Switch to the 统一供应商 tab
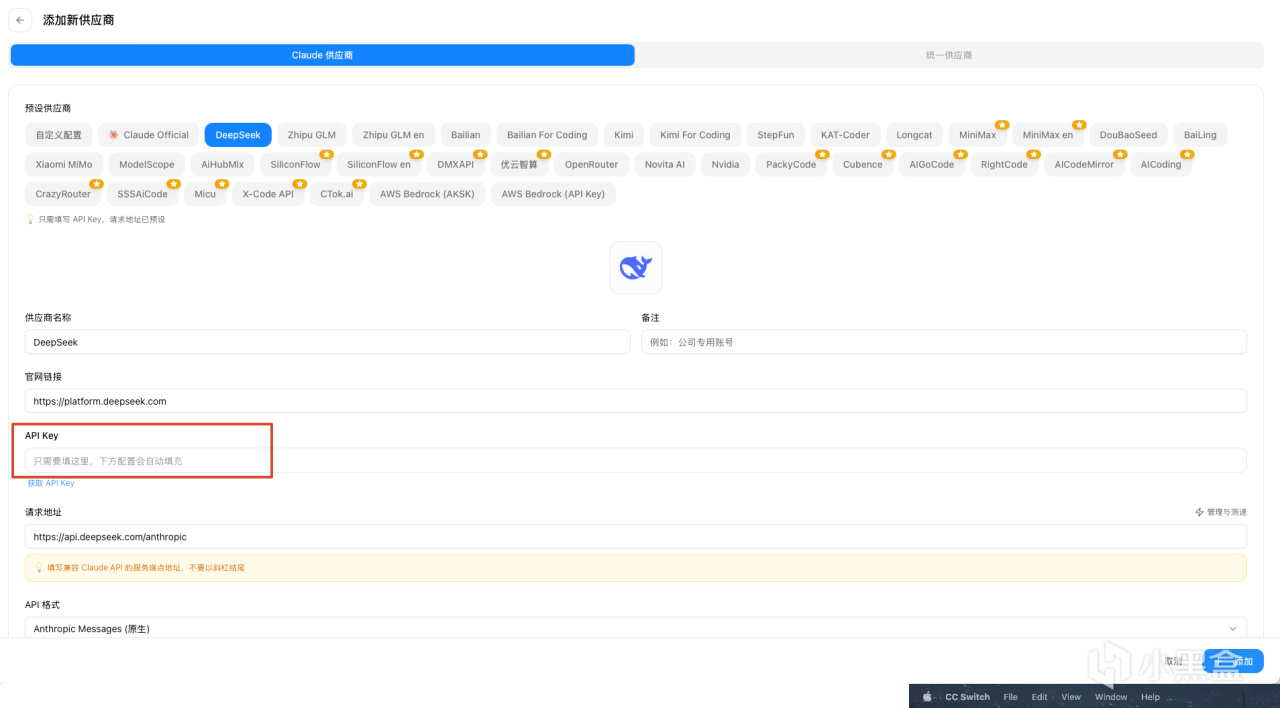 tap(949, 55)
